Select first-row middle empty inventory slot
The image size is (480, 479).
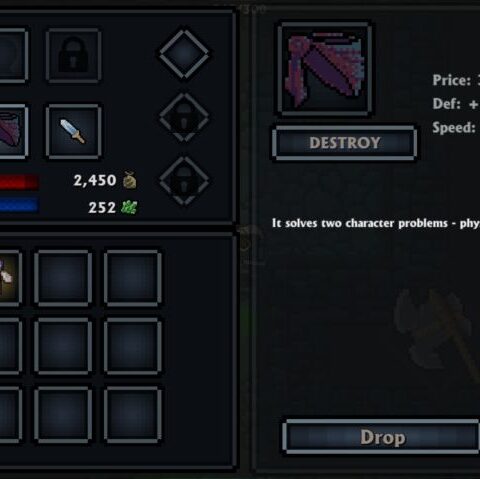click(x=63, y=278)
